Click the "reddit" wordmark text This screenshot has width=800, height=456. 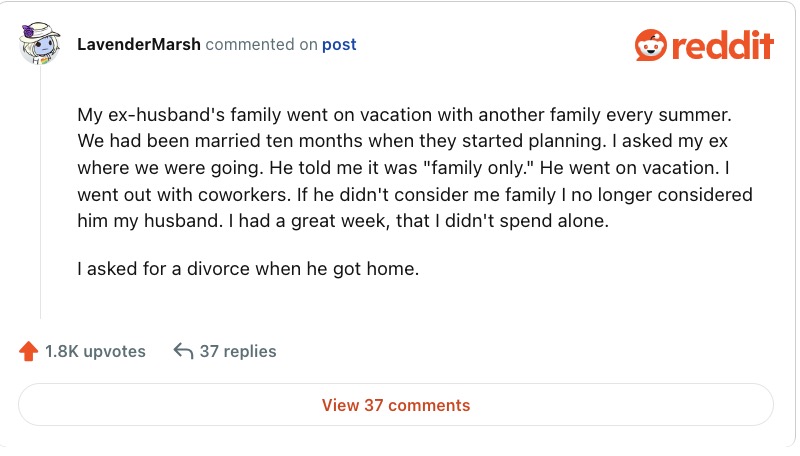[x=723, y=45]
